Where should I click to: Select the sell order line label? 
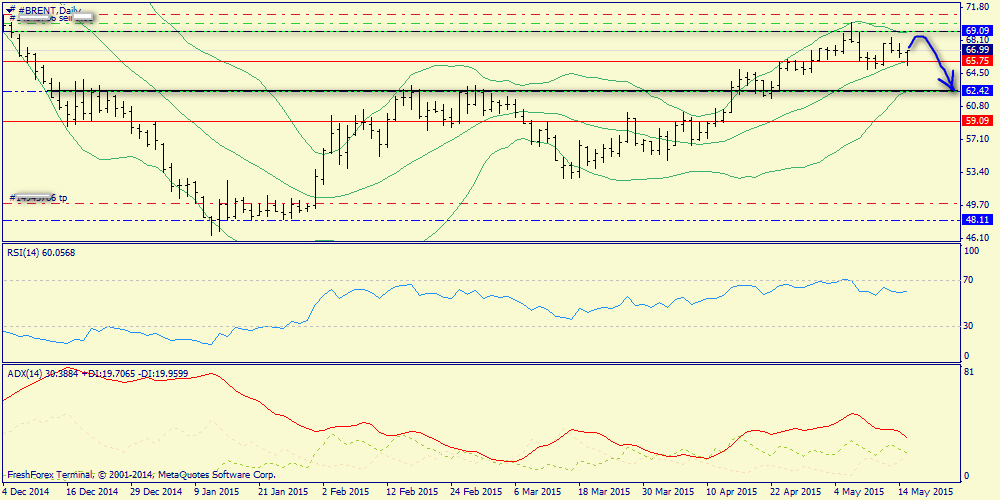pos(55,19)
